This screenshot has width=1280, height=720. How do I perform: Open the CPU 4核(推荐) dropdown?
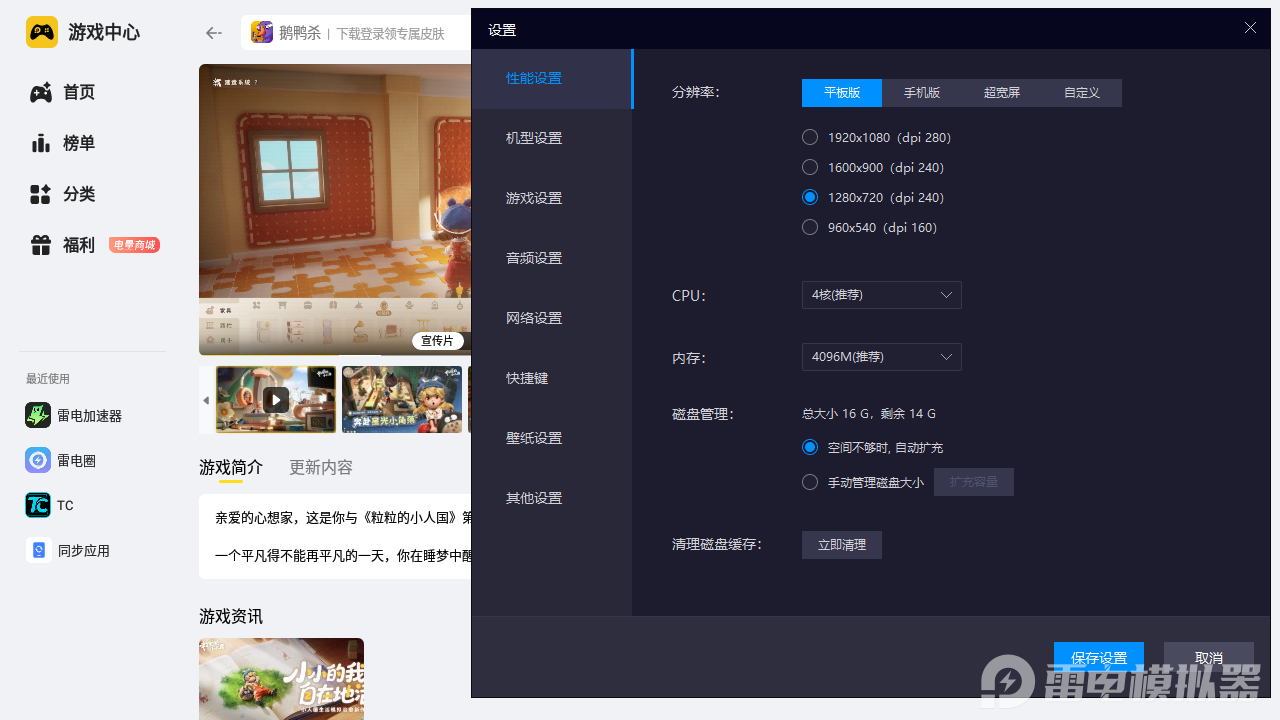(x=882, y=295)
